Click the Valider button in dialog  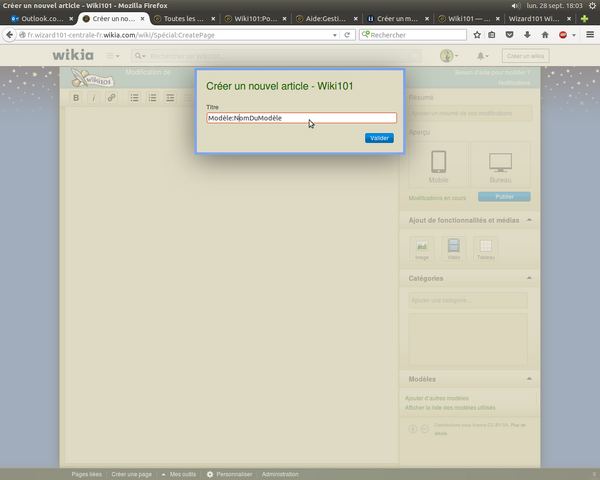379,138
